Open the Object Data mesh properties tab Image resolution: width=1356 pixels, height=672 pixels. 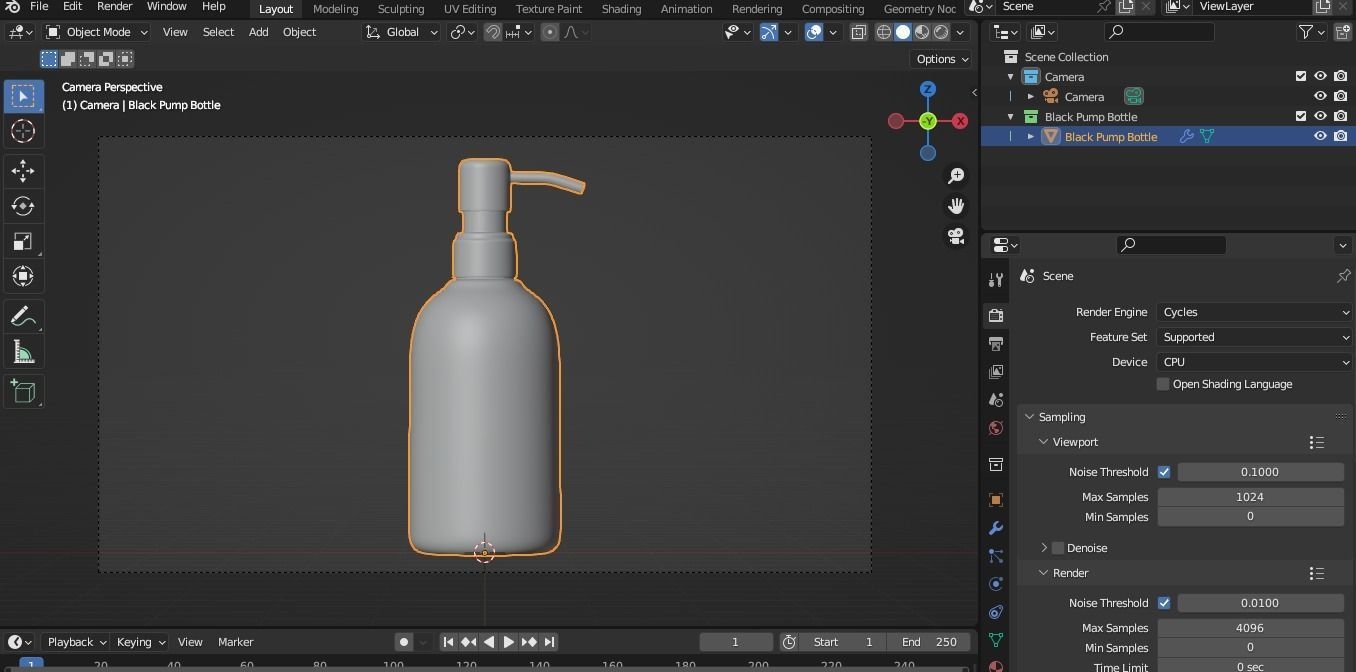(x=995, y=639)
